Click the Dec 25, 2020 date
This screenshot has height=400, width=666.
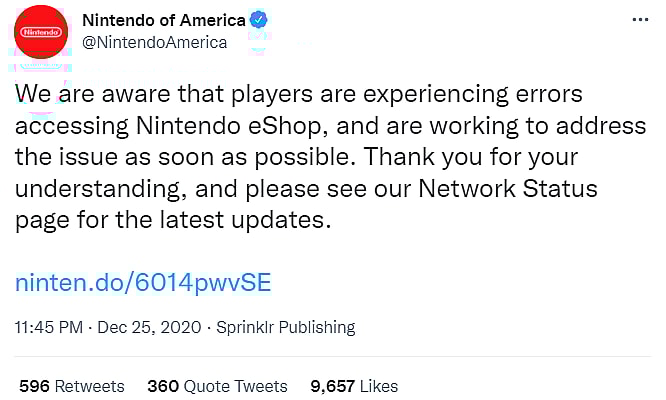click(149, 327)
